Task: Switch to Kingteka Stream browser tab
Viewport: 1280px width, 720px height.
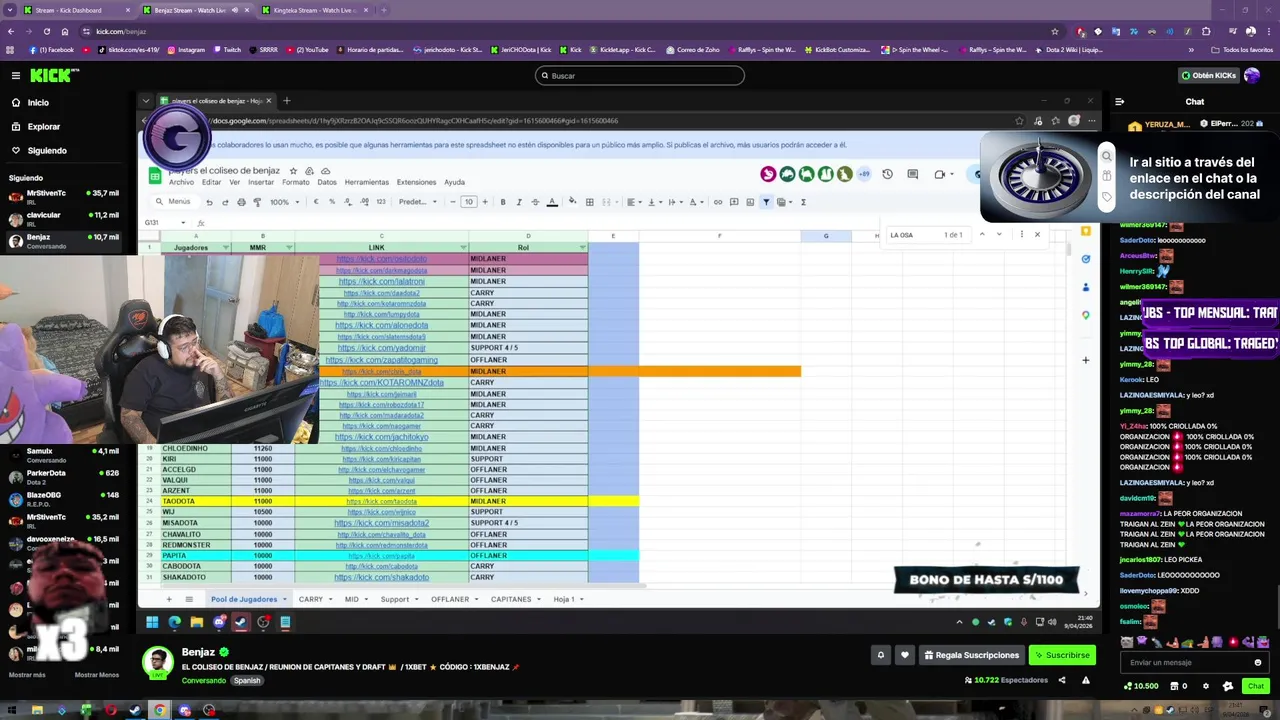Action: (314, 10)
